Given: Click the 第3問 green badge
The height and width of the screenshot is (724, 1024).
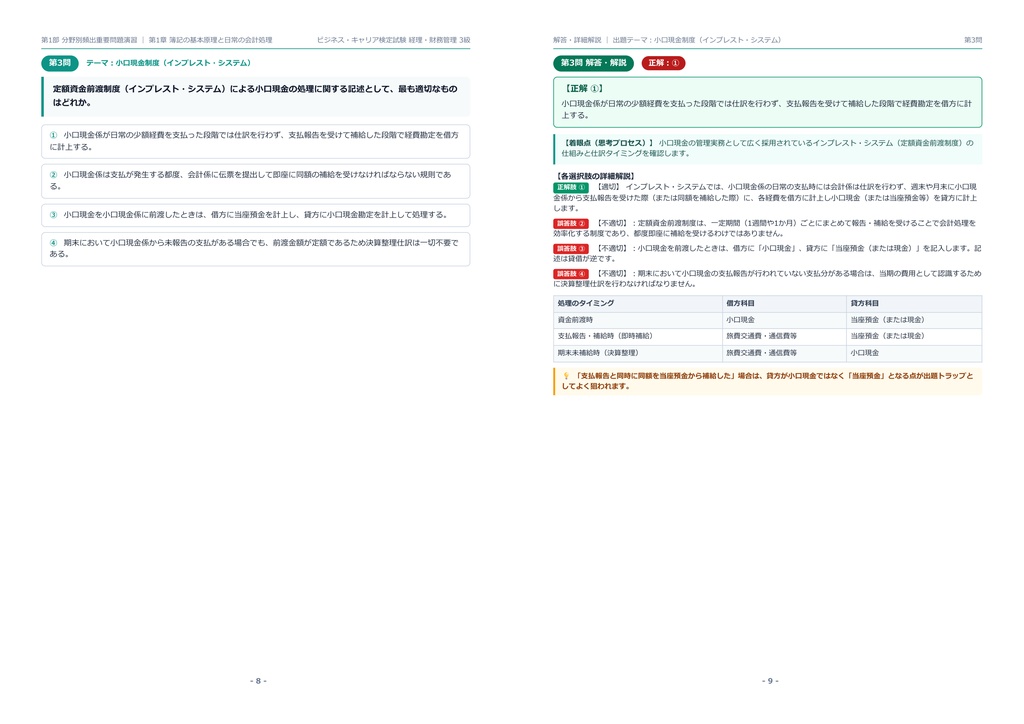Looking at the screenshot, I should pyautogui.click(x=59, y=63).
